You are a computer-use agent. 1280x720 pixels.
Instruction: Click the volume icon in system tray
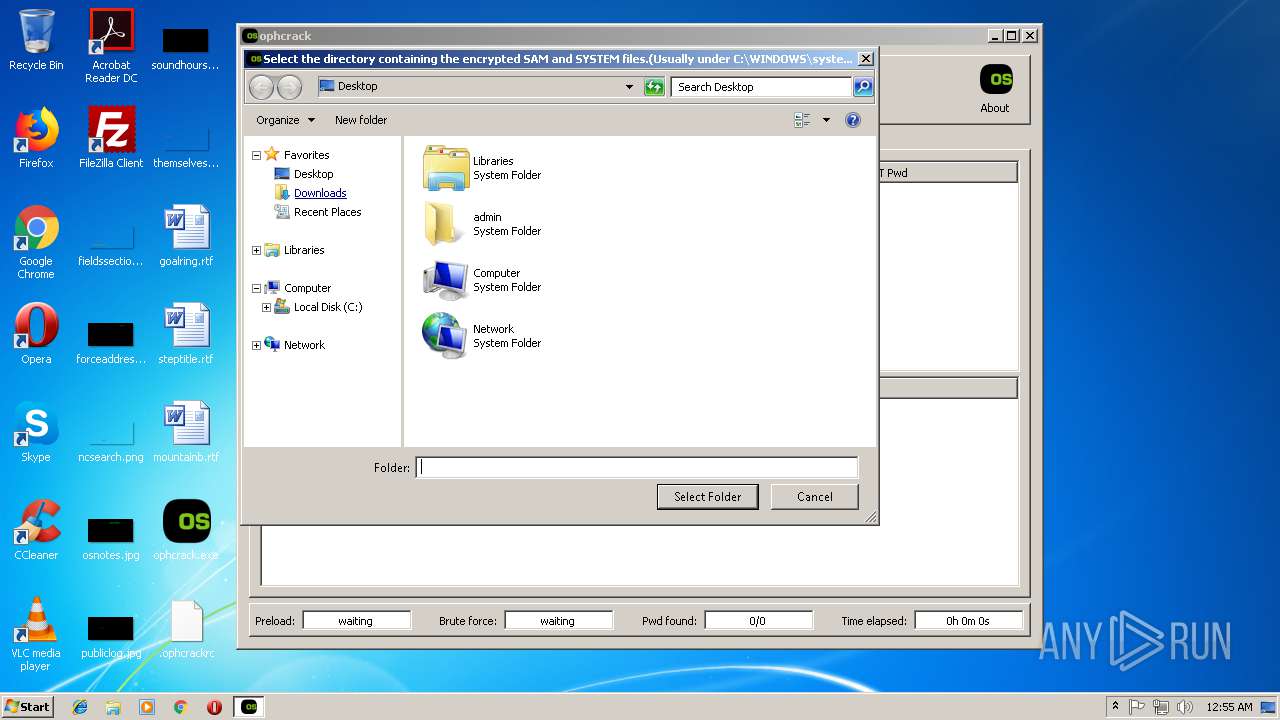[1185, 707]
